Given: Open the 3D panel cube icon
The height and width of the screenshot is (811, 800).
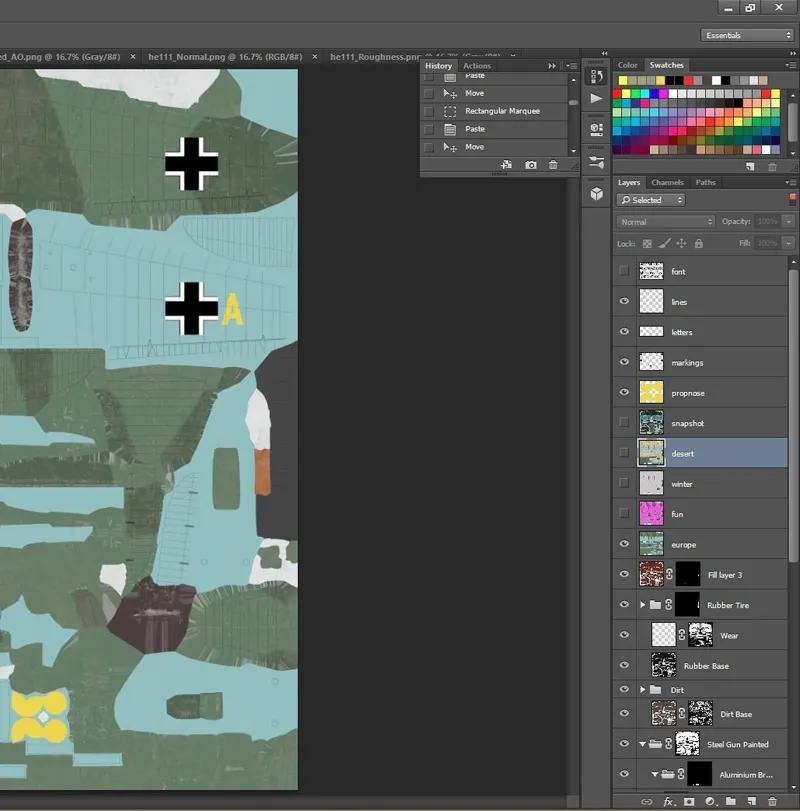Looking at the screenshot, I should click(597, 192).
